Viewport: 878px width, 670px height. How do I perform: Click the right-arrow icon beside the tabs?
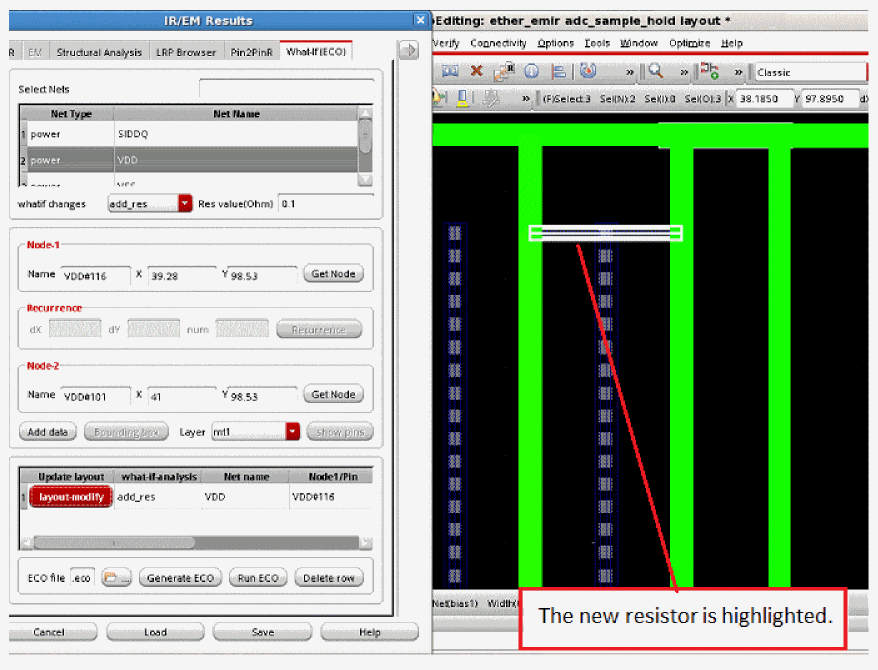click(408, 50)
